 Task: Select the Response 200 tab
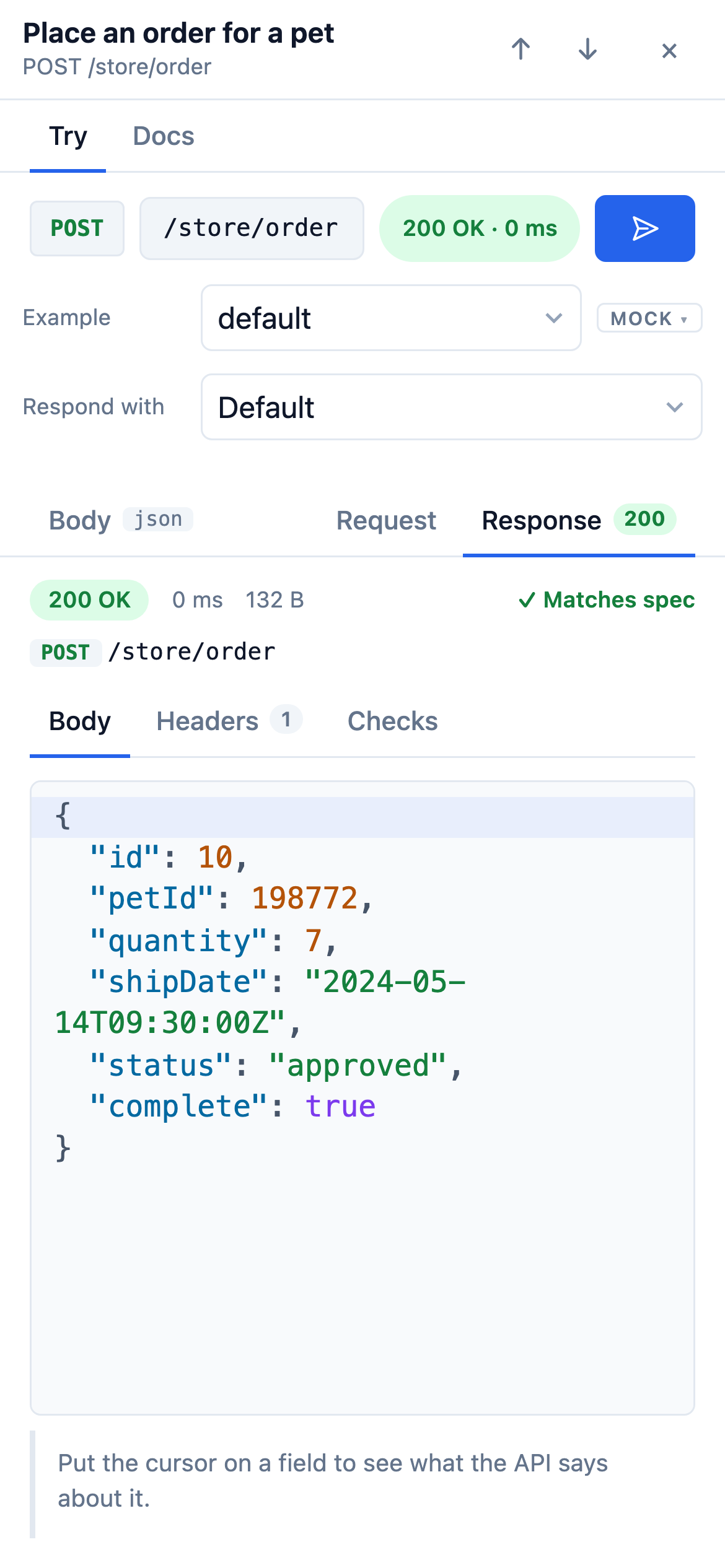coord(579,520)
